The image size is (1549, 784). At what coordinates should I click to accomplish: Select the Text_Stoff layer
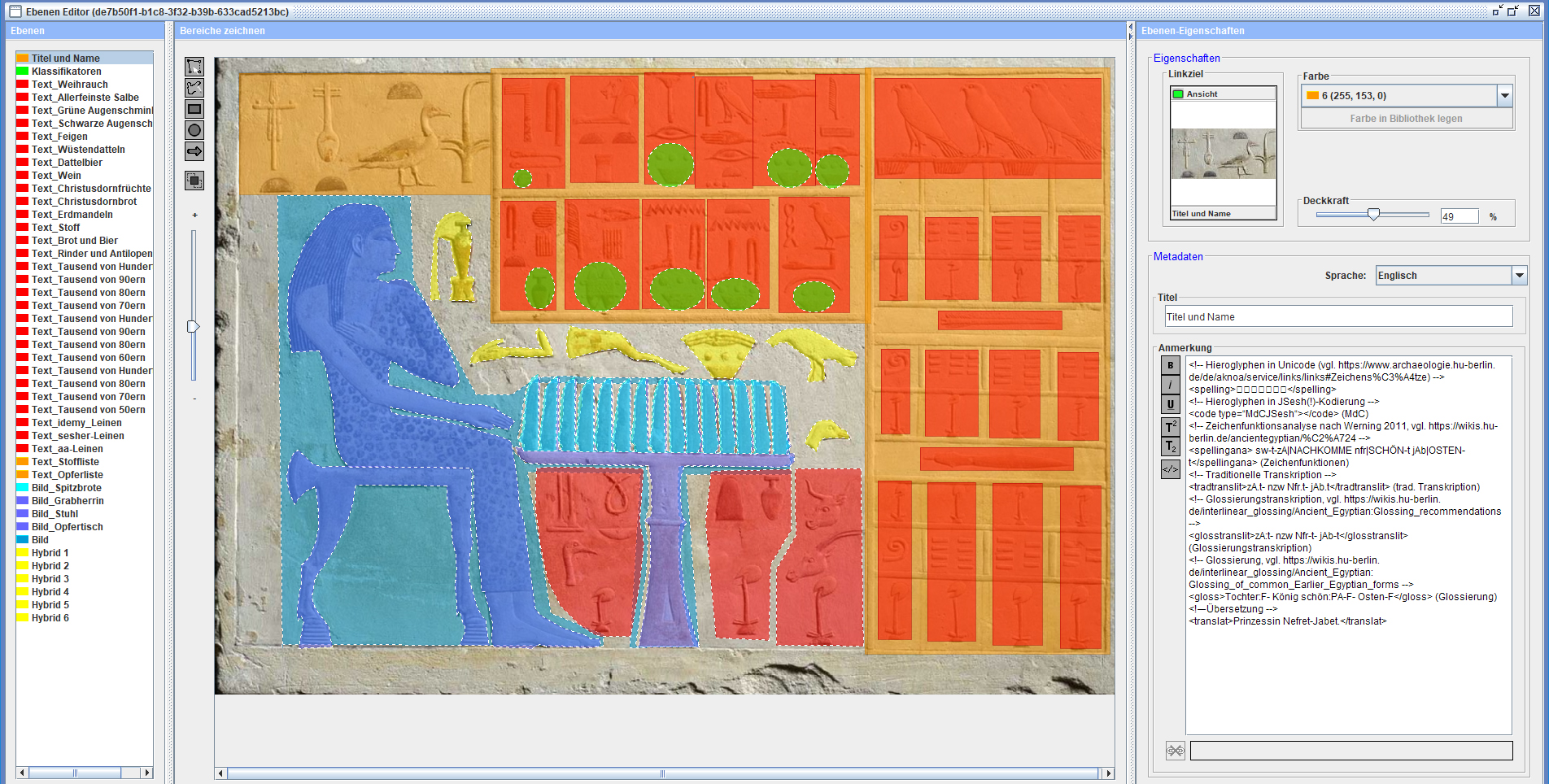point(85,228)
